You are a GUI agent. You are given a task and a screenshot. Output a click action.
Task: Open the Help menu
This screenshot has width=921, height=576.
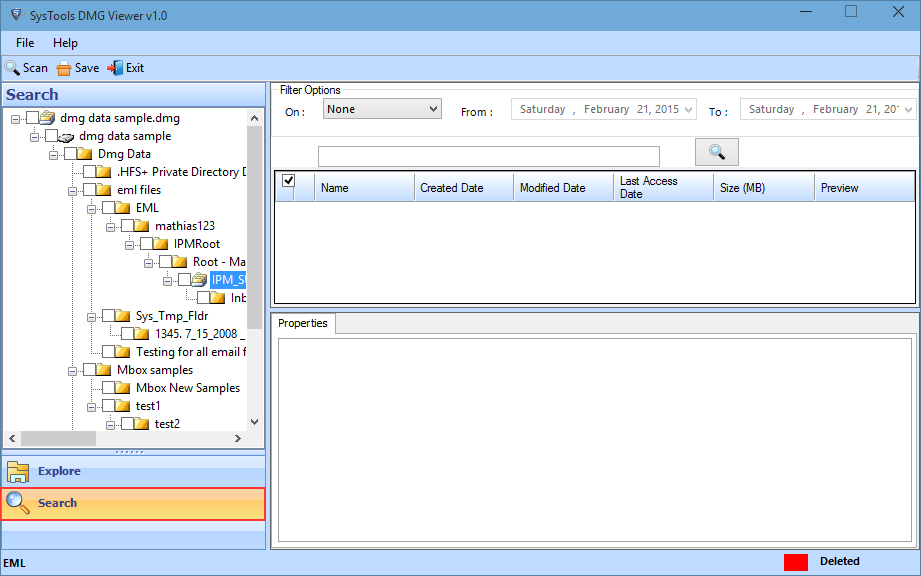[x=65, y=43]
